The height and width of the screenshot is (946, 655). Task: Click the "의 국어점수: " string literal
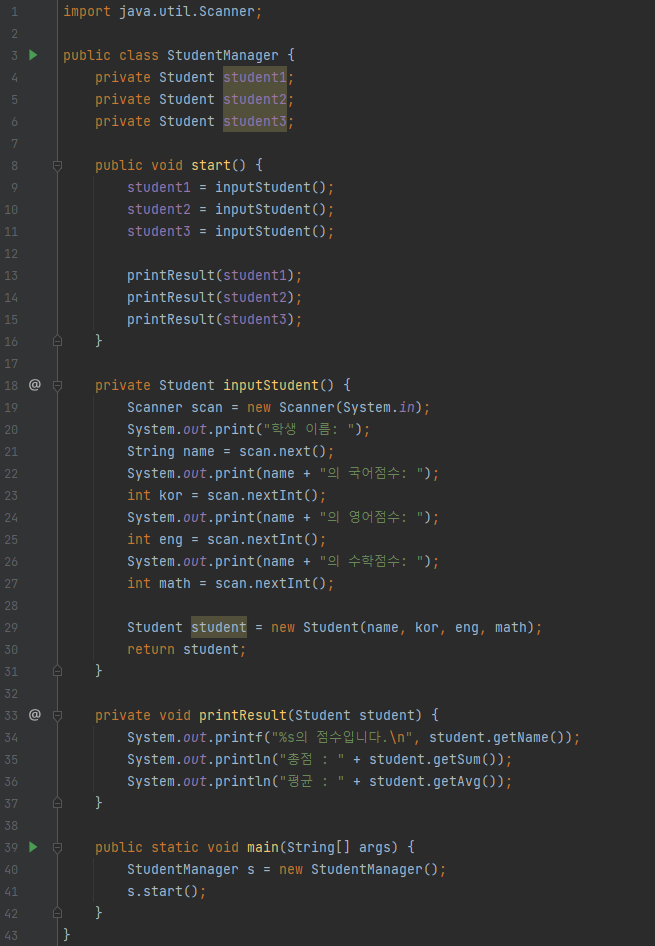point(371,474)
